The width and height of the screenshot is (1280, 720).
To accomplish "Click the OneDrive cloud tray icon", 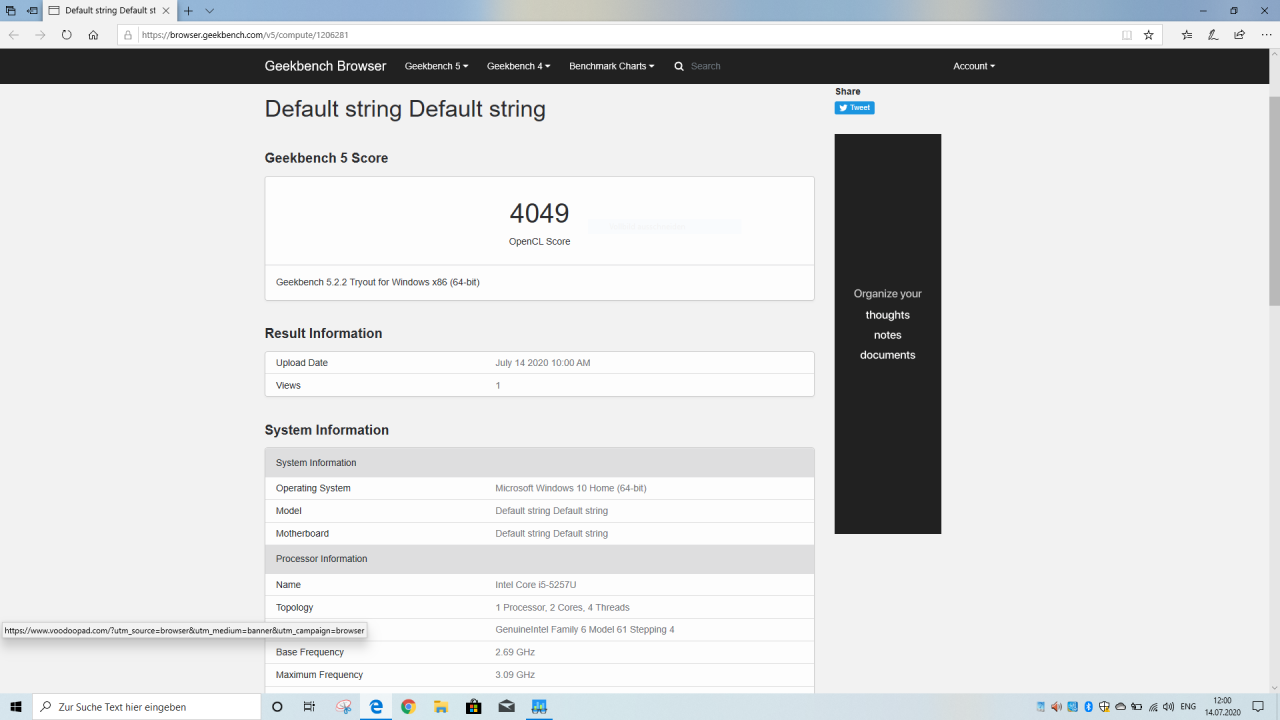I will (x=1120, y=707).
